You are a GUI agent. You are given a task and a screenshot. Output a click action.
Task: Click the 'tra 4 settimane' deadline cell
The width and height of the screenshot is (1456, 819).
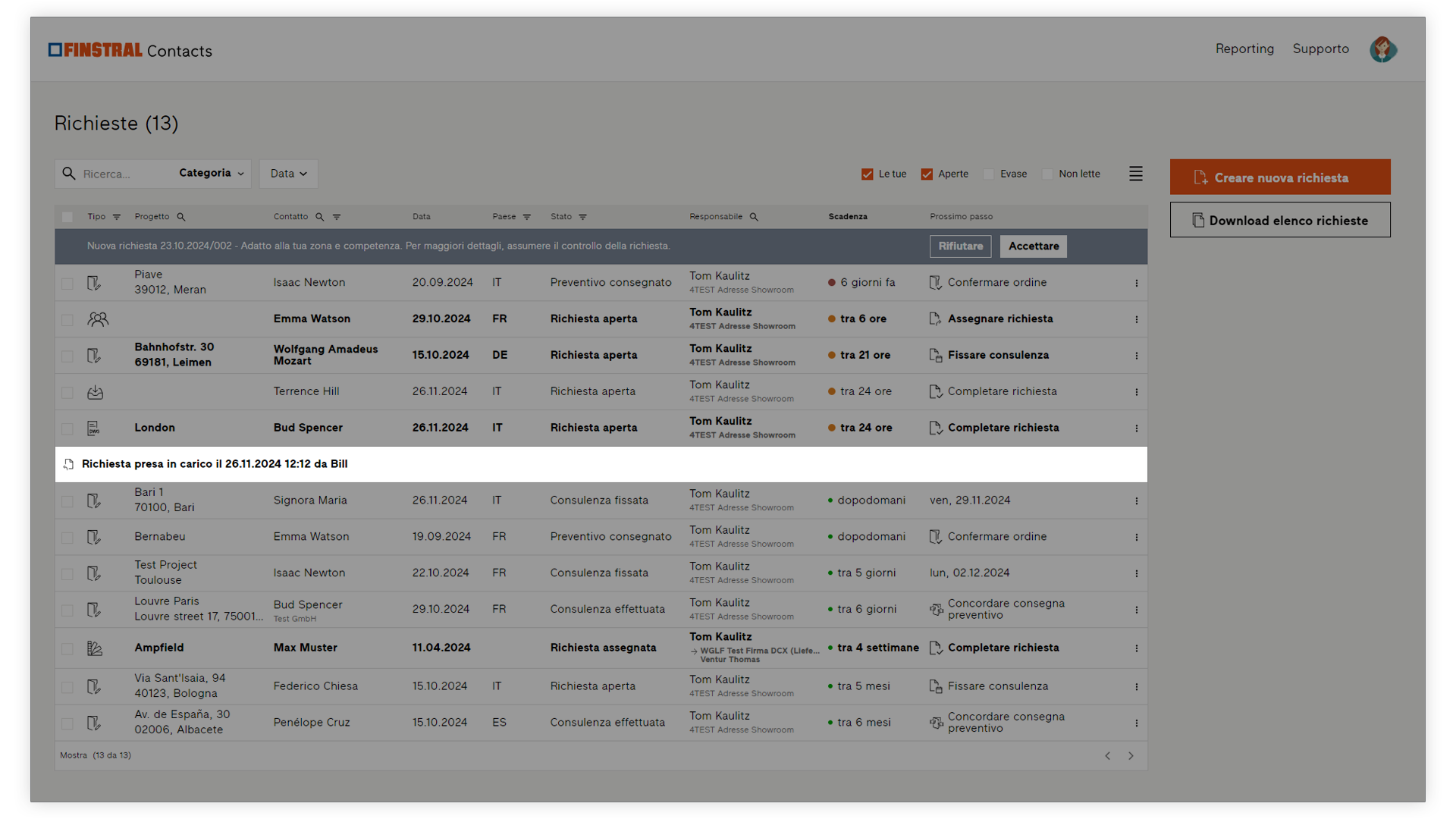pos(874,648)
